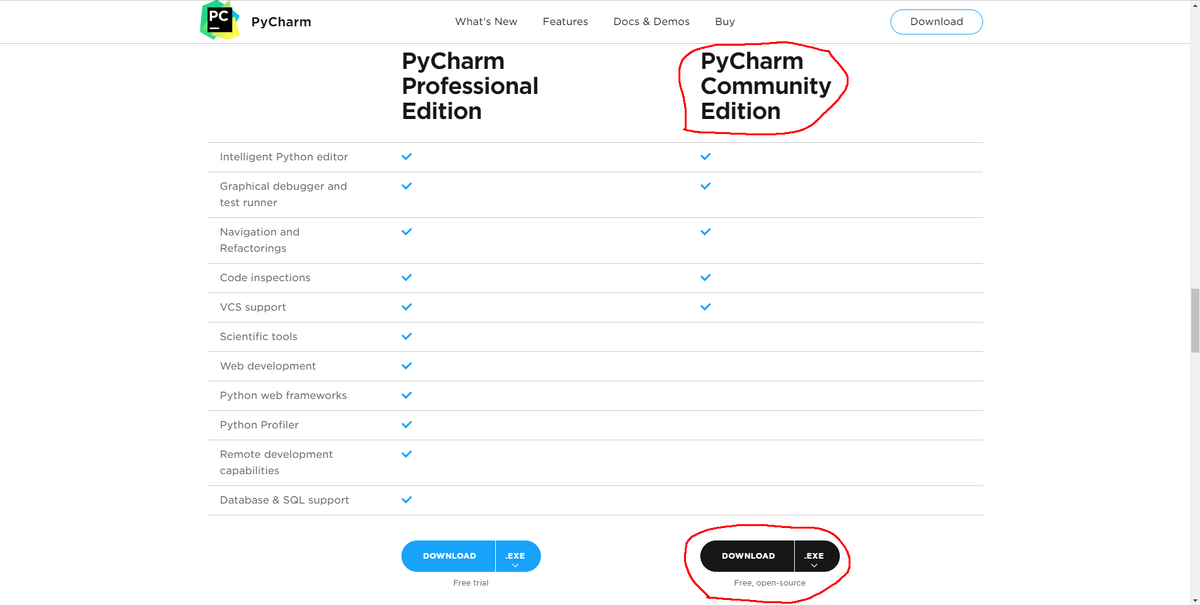Open the What's New menu item
This screenshot has width=1200, height=605.
click(486, 21)
